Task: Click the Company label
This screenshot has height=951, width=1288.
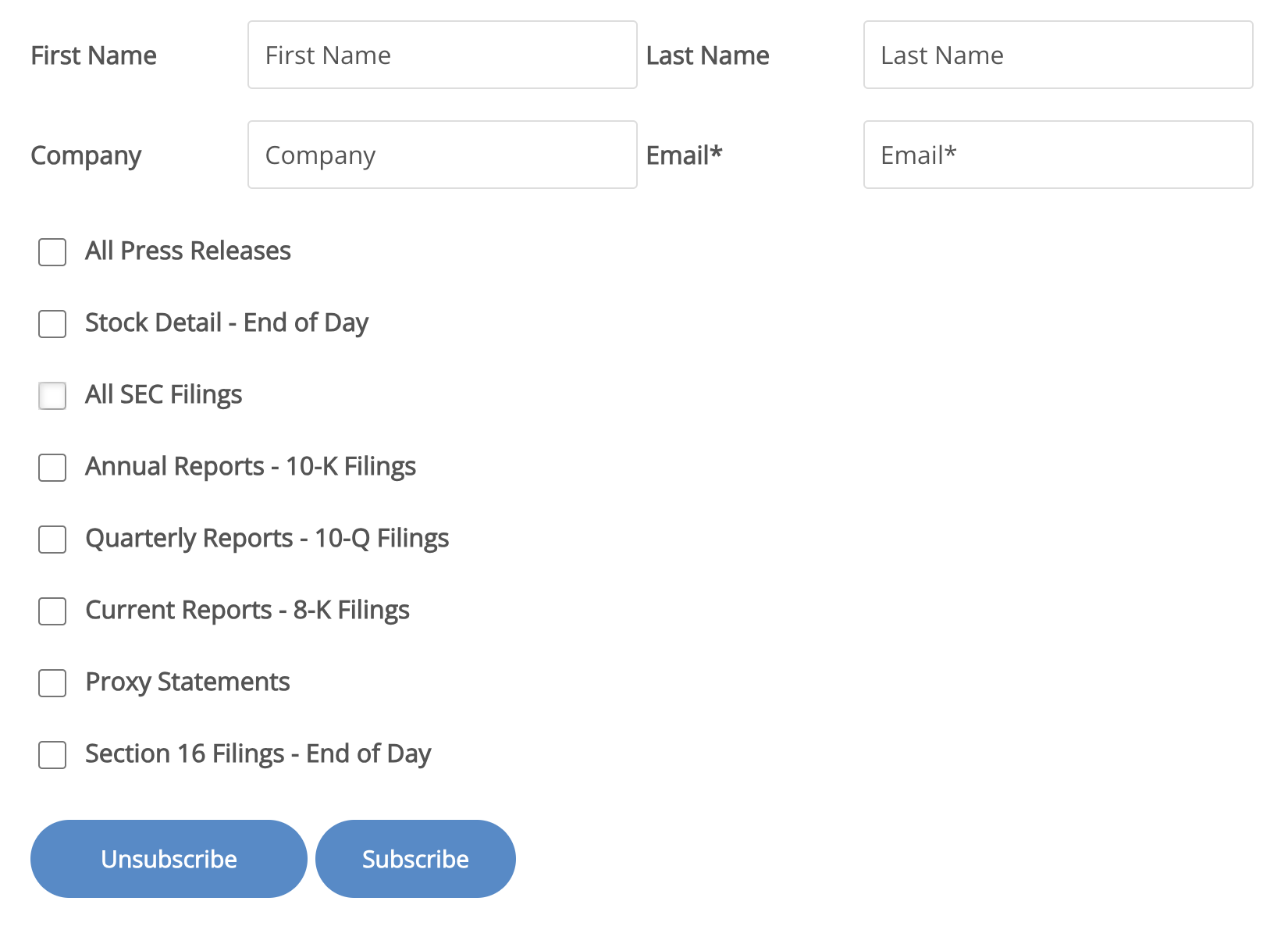Action: pyautogui.click(x=86, y=155)
